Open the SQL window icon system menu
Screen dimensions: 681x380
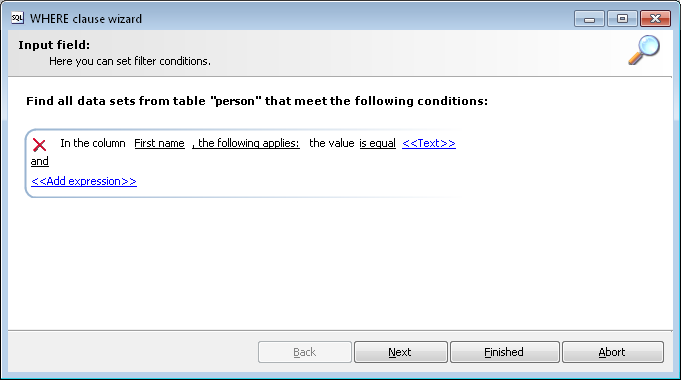pyautogui.click(x=17, y=18)
